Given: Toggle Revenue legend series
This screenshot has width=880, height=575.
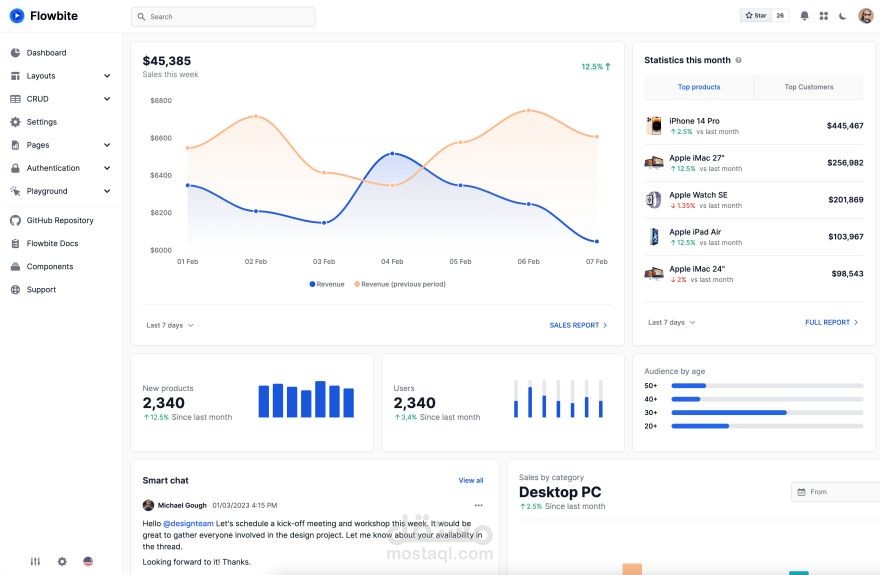Looking at the screenshot, I should tap(327, 284).
